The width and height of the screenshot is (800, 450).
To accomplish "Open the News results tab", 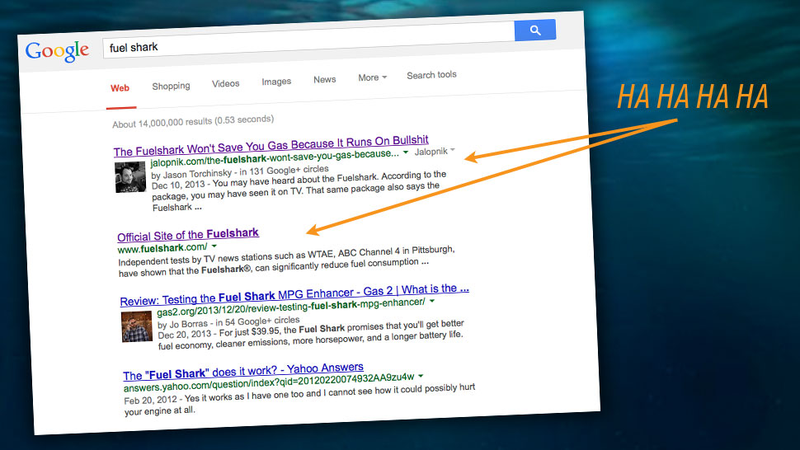I will (x=324, y=79).
